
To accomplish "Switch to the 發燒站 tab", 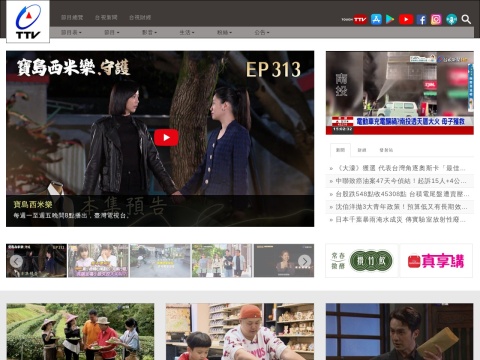I will pyautogui.click(x=386, y=150).
